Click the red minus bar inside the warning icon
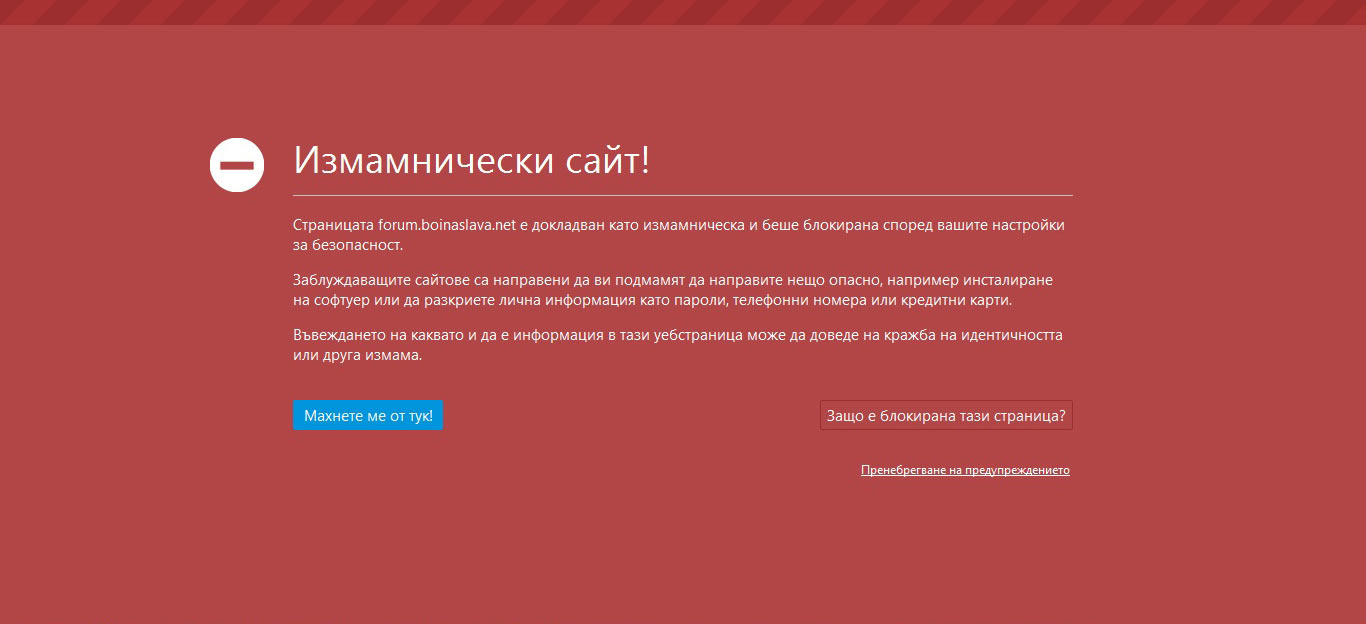Image resolution: width=1366 pixels, height=624 pixels. coord(237,165)
